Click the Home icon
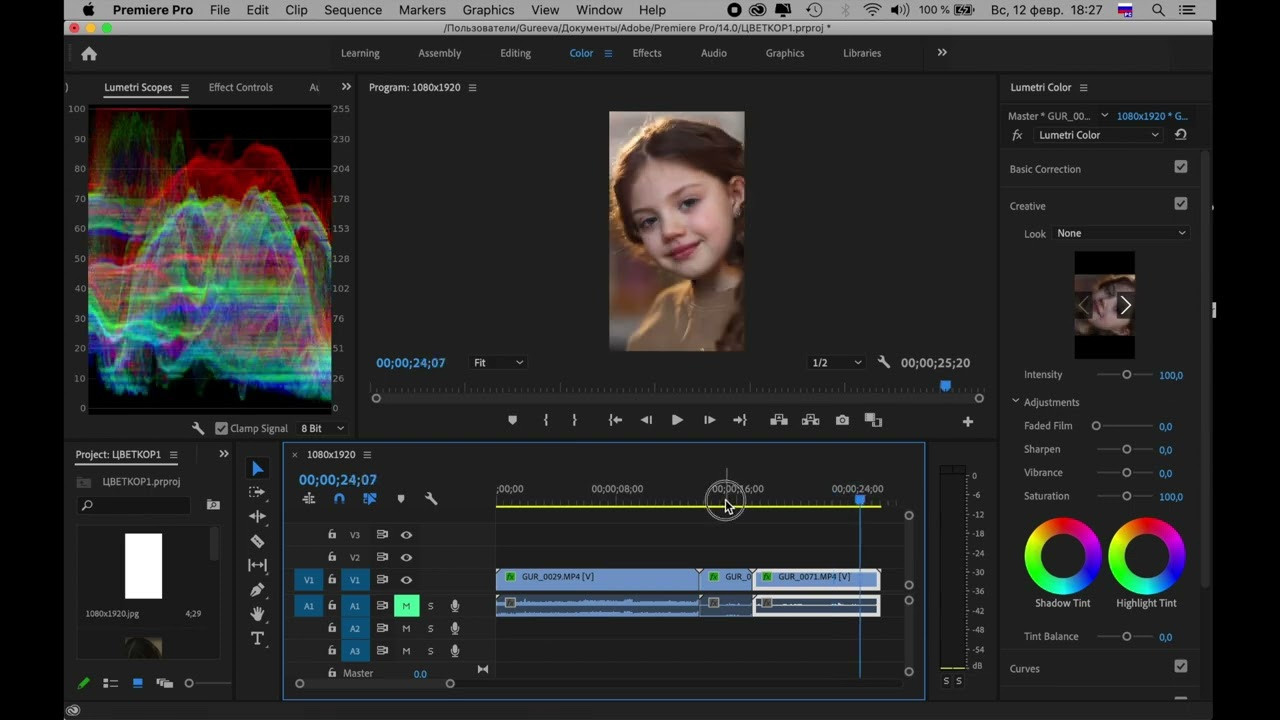1280x720 pixels. point(89,54)
